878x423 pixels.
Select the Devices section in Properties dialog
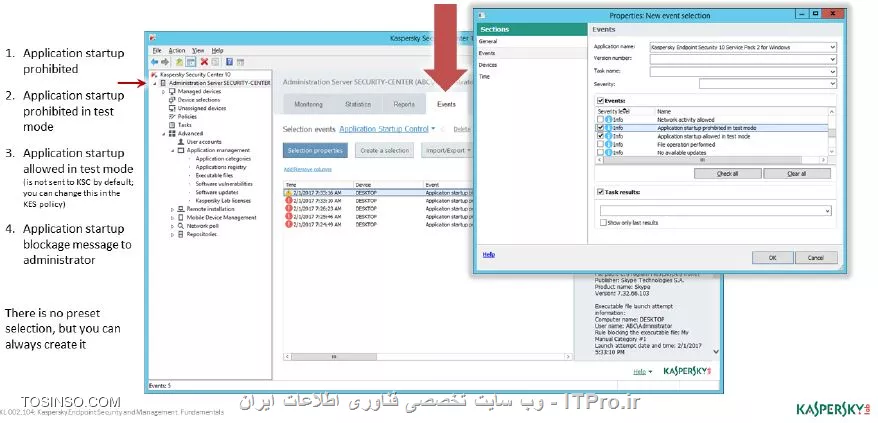(x=488, y=65)
